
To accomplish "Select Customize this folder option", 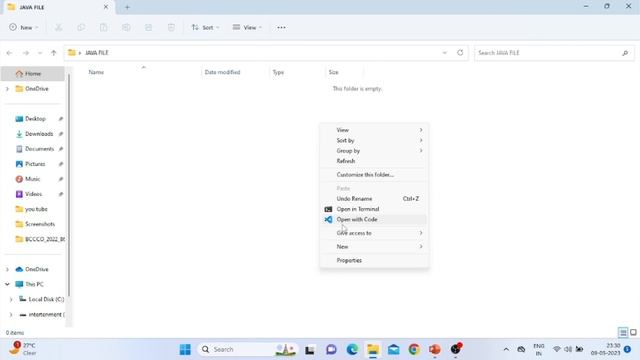I will 374,174.
